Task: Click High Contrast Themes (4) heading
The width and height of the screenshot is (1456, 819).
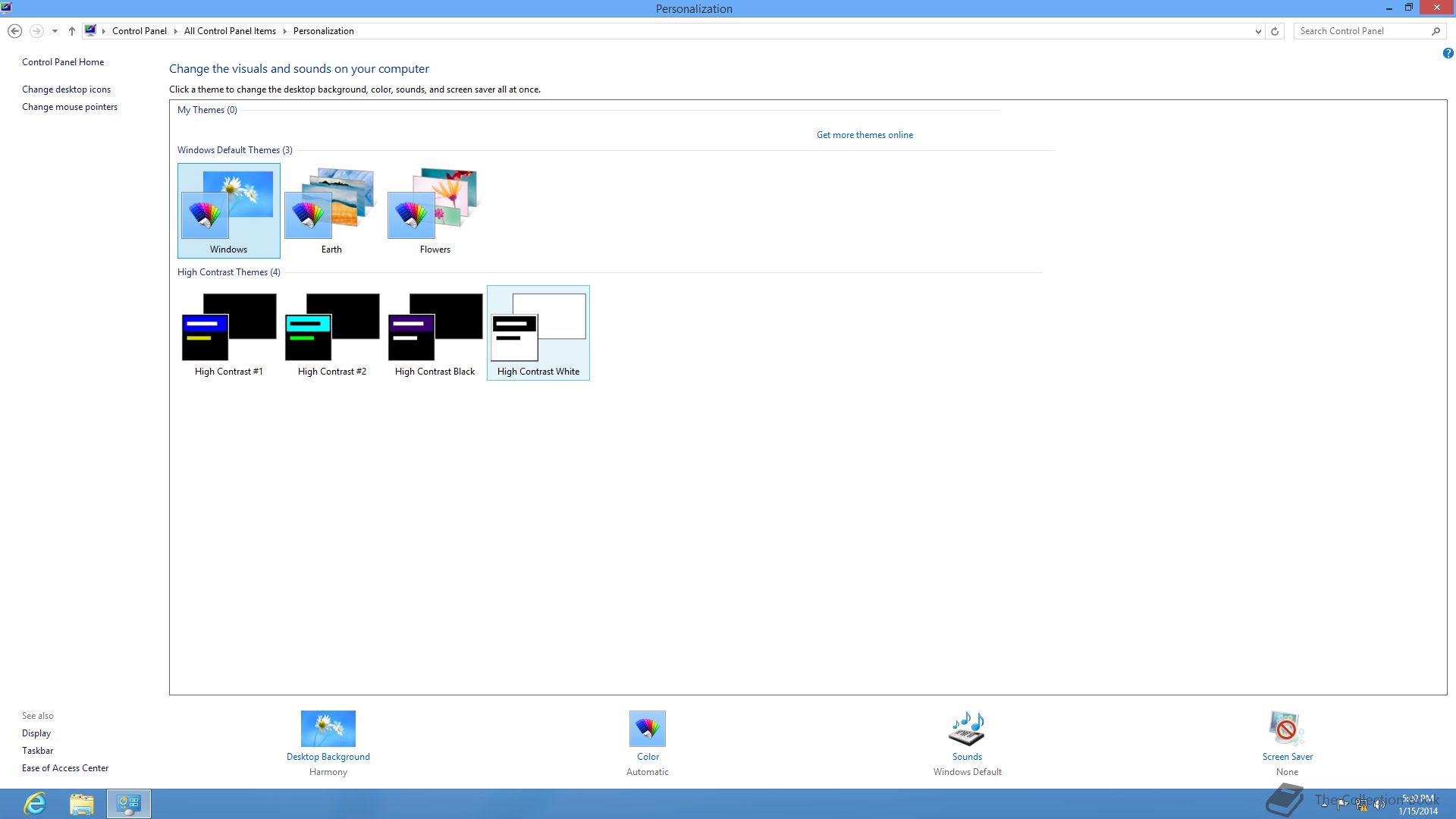Action: tap(229, 272)
